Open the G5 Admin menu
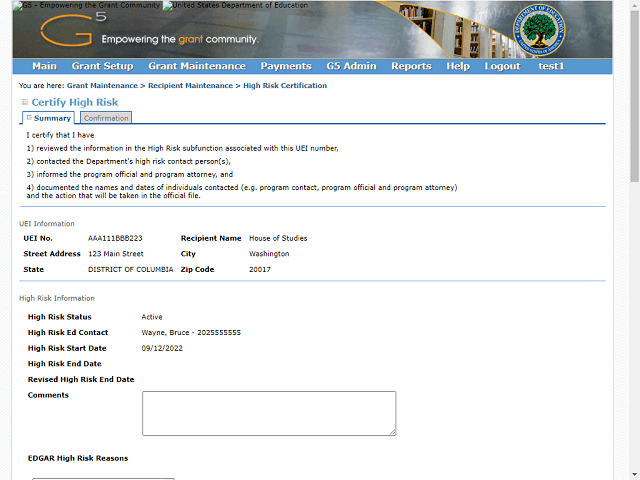Viewport: 640px width, 480px height. tap(351, 66)
